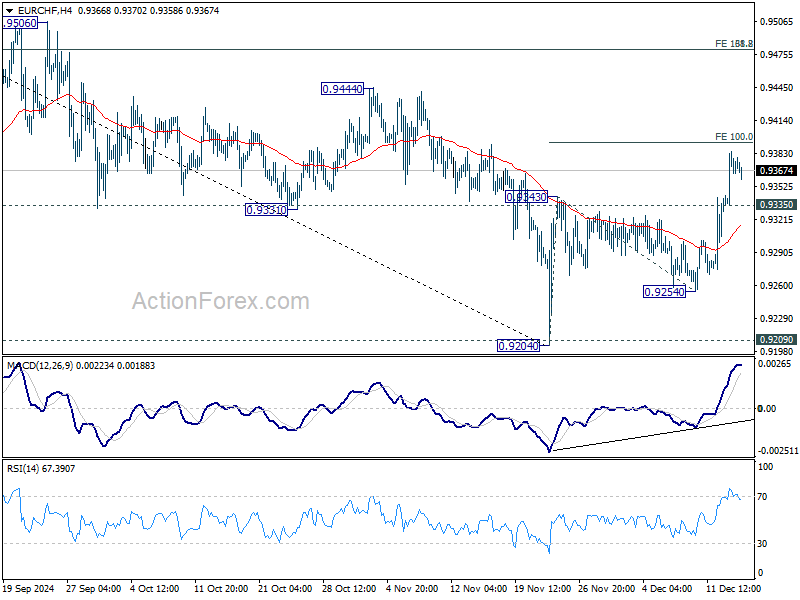Screen dimensions: 800x600
Task: Click the 0.95060 price label
Action: coord(20,23)
